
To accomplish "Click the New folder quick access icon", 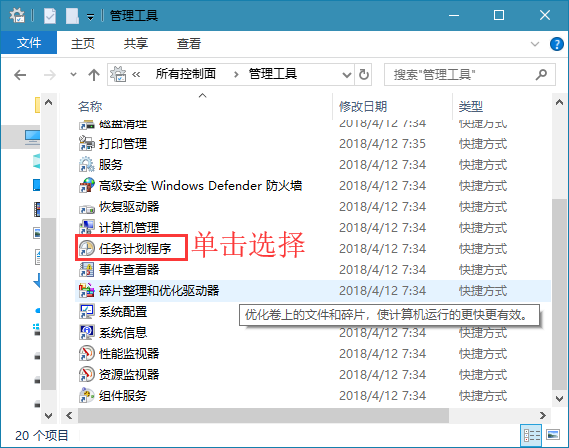I will (72, 16).
